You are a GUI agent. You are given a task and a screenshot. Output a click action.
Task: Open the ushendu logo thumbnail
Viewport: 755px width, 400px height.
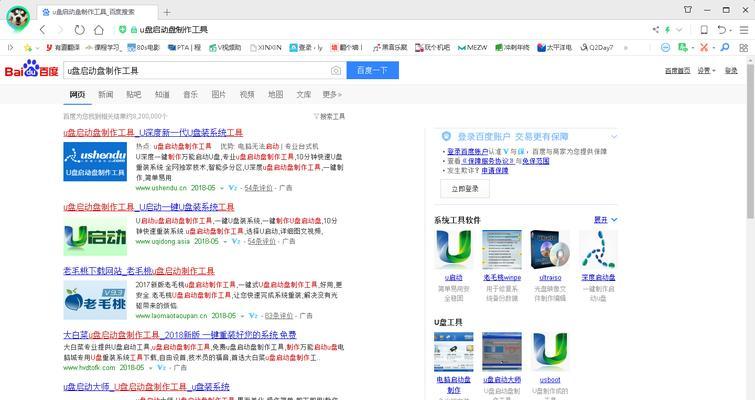pyautogui.click(x=95, y=161)
